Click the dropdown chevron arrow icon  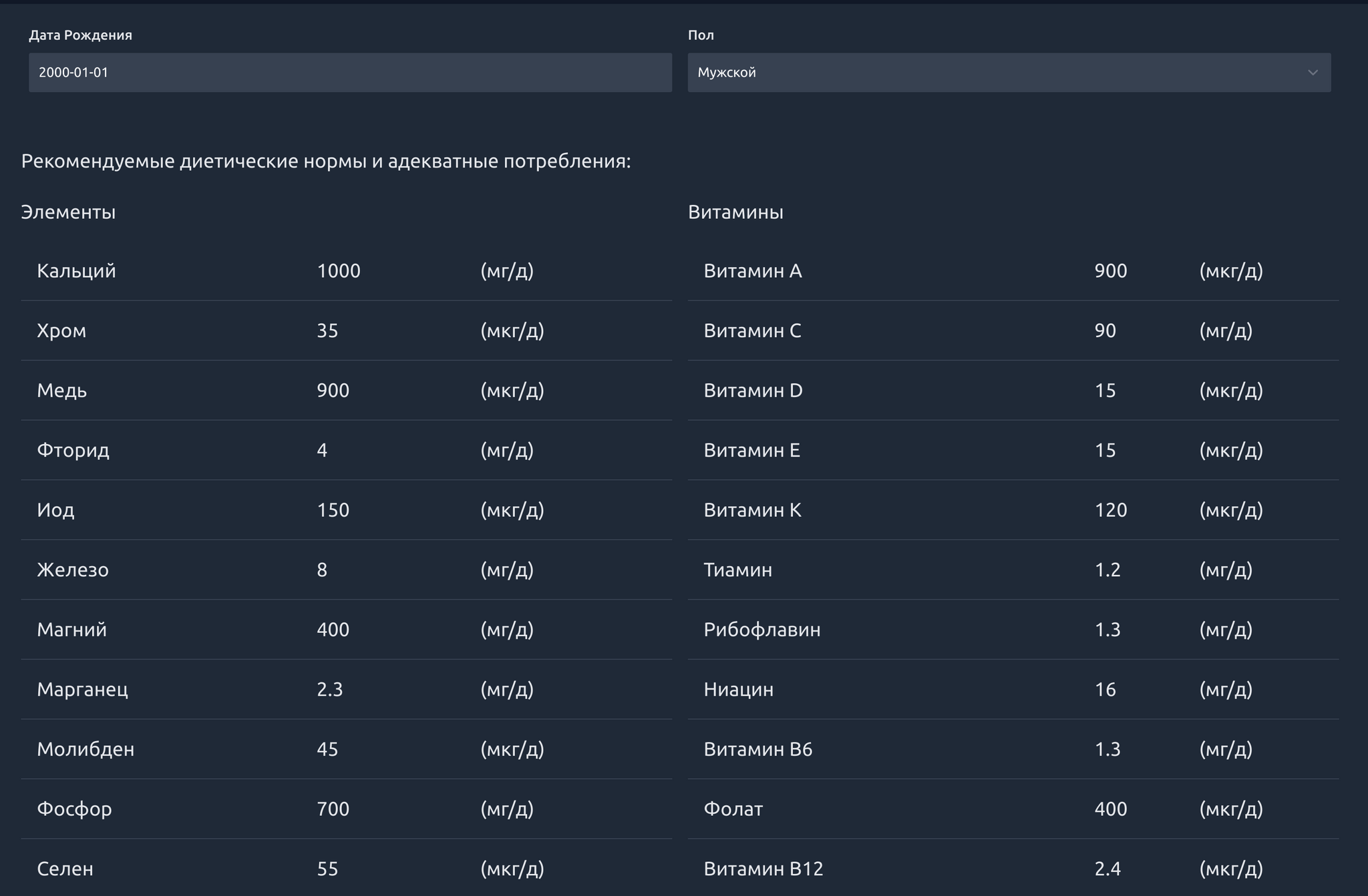[x=1312, y=72]
